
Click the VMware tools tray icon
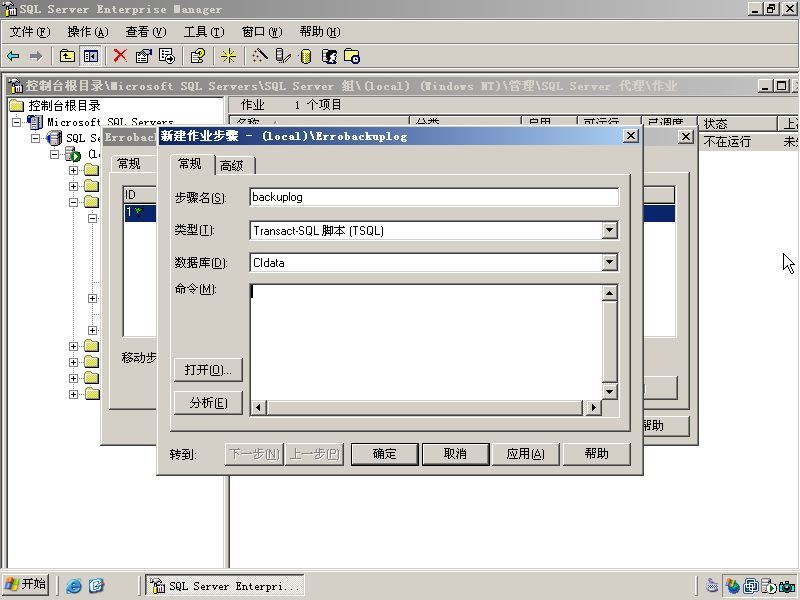(751, 586)
